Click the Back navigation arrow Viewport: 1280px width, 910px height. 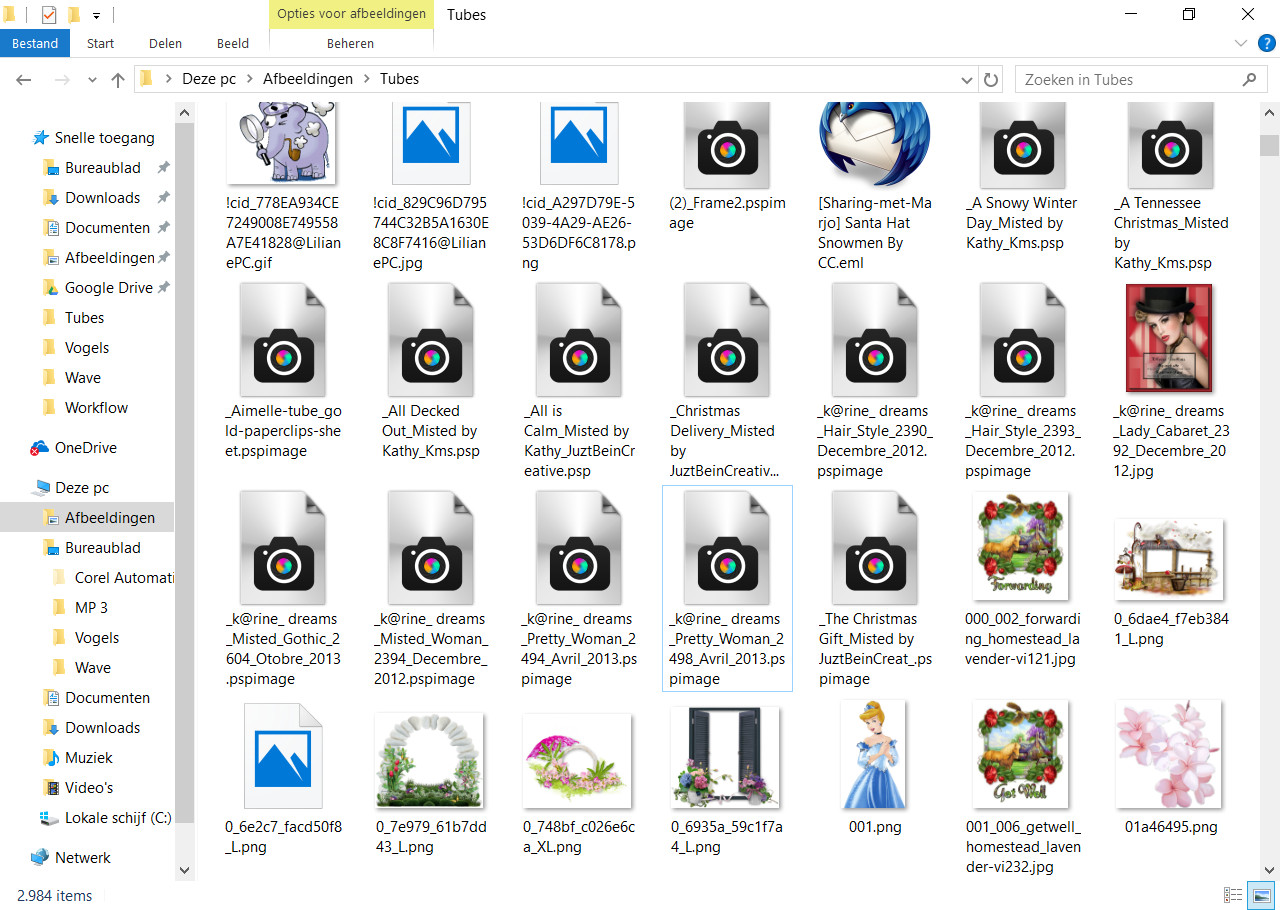(x=24, y=80)
